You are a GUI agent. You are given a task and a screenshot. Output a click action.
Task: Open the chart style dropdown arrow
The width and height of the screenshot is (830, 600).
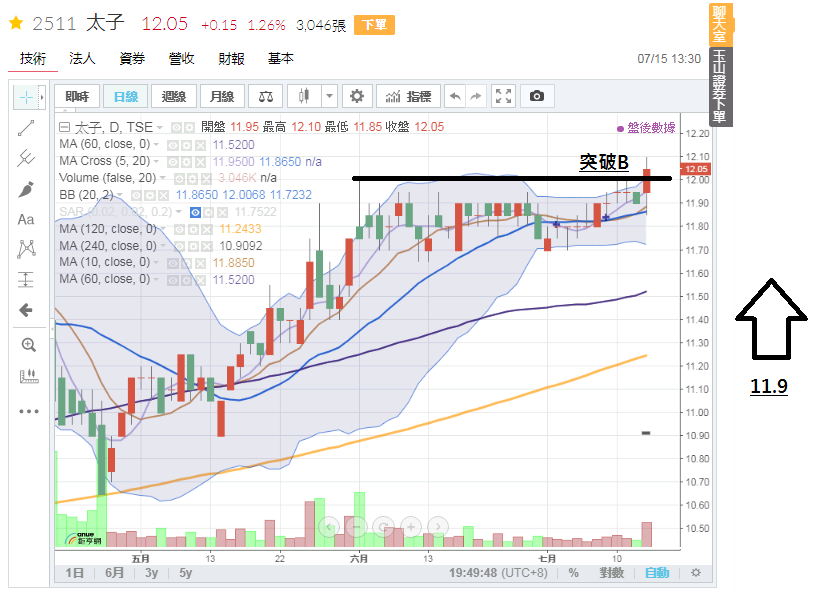329,96
